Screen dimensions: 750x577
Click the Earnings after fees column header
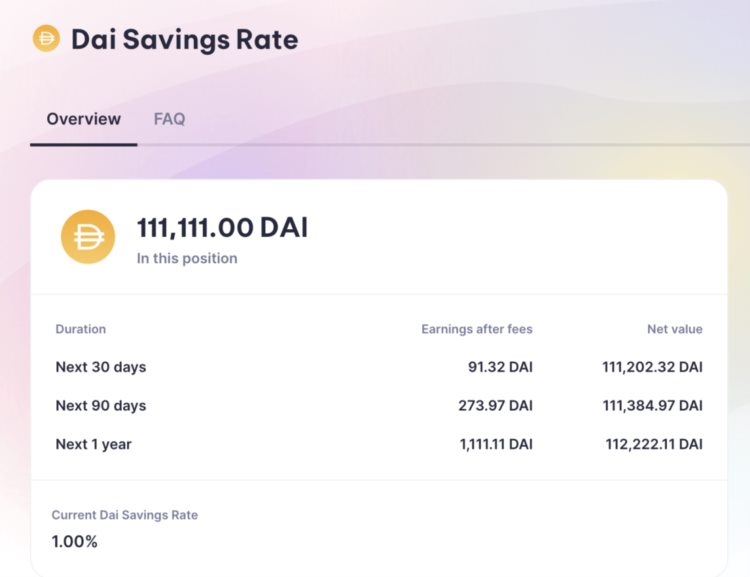click(x=477, y=329)
